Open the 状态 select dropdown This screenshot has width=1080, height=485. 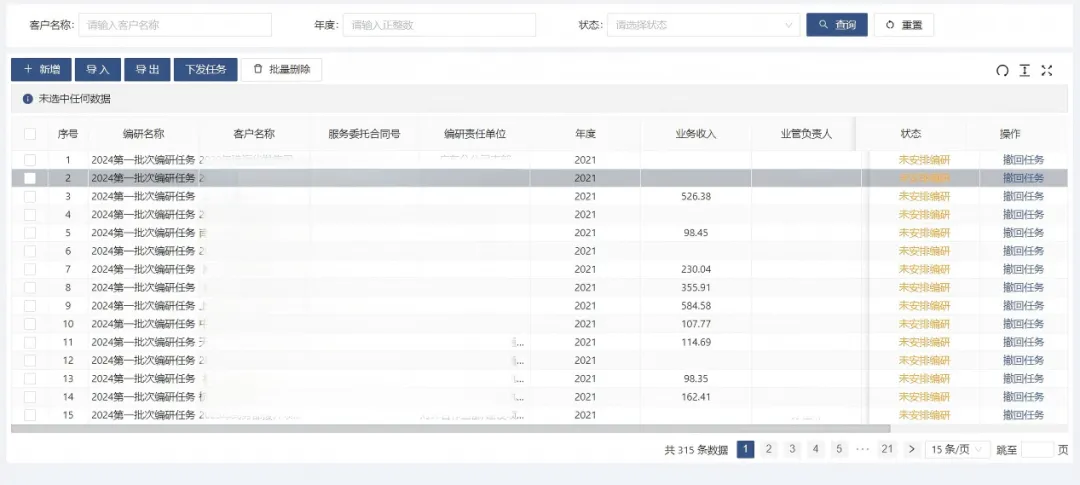[x=703, y=25]
